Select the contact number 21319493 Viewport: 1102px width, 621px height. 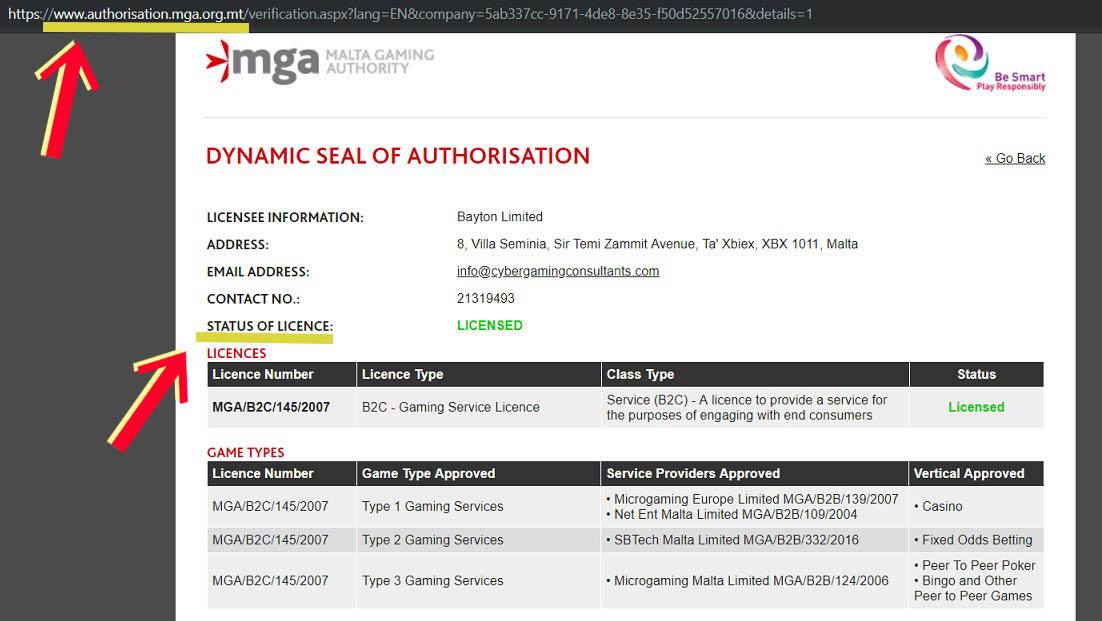(x=486, y=299)
